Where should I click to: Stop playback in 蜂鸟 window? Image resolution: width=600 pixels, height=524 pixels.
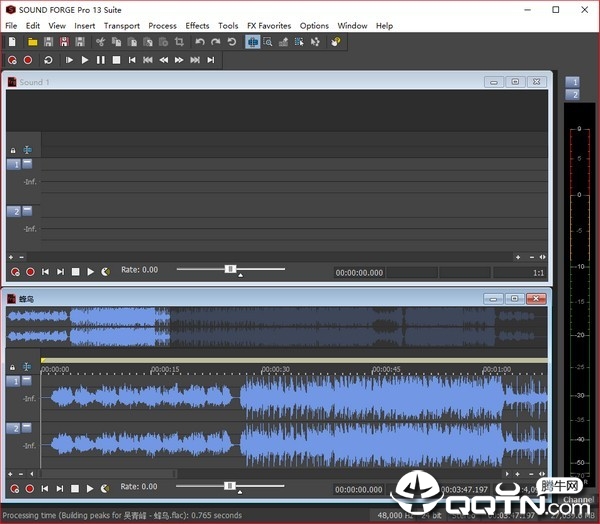(x=75, y=488)
